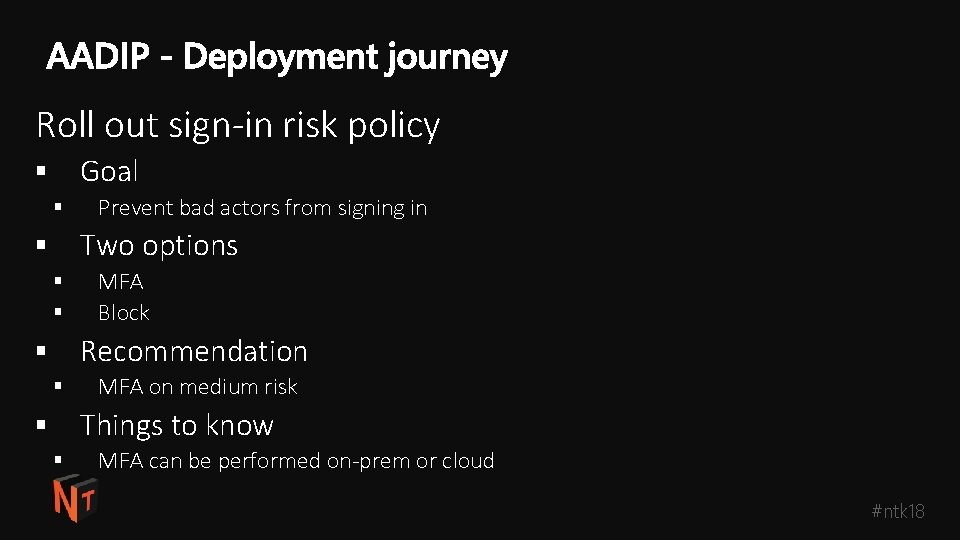The width and height of the screenshot is (960, 540).
Task: Click the square bullet marker beside Things to know
Action: pos(41,424)
